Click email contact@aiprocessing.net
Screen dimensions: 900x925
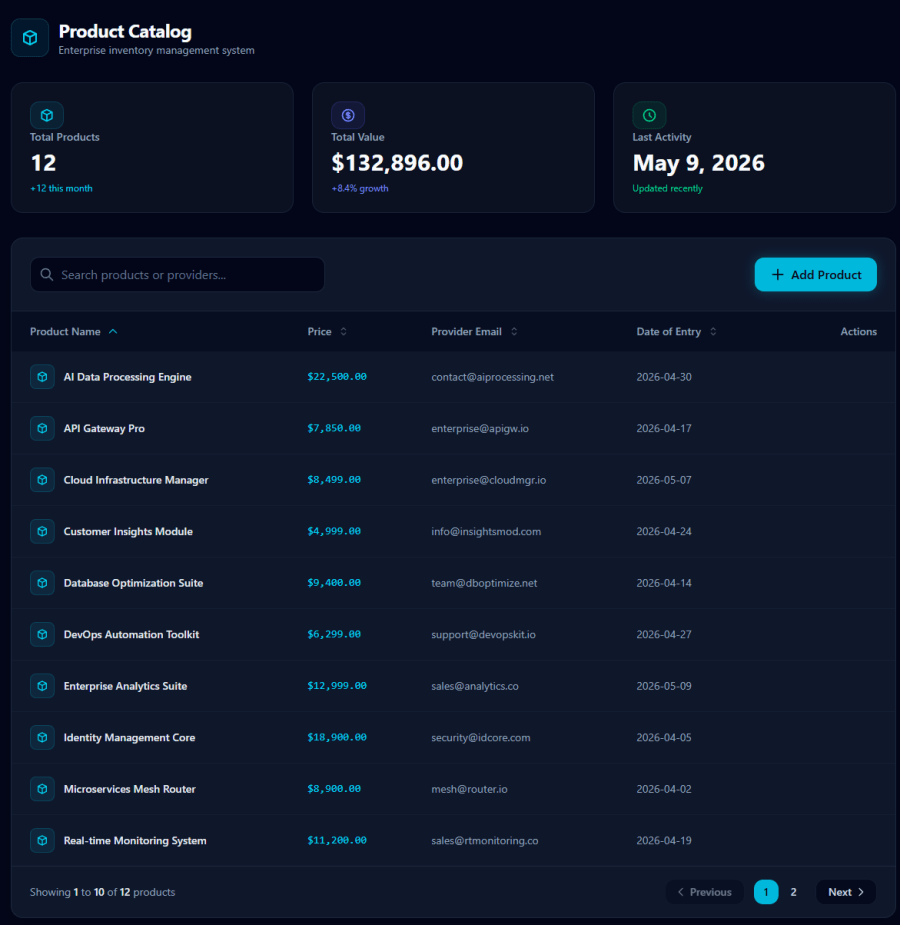click(x=492, y=377)
